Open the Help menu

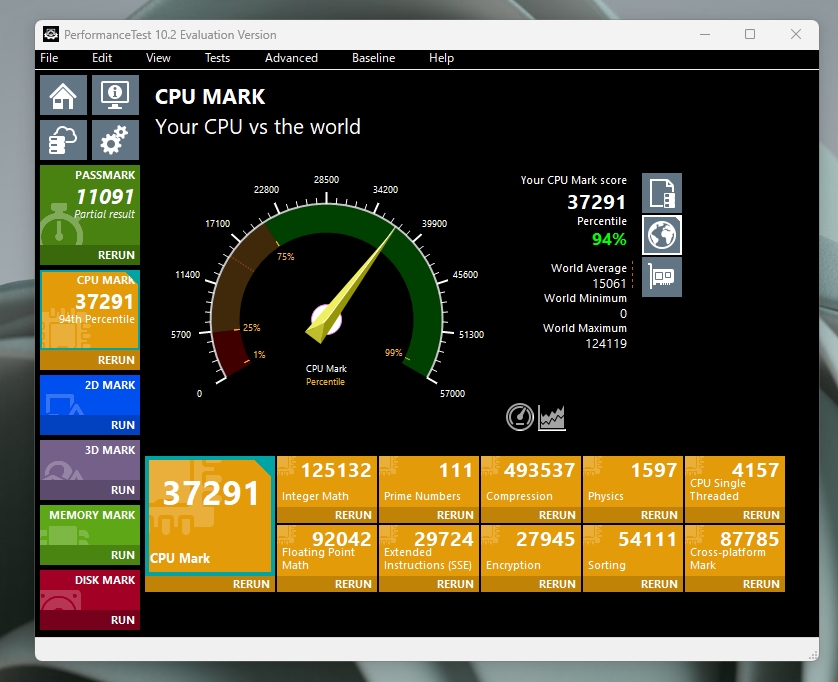tap(441, 58)
